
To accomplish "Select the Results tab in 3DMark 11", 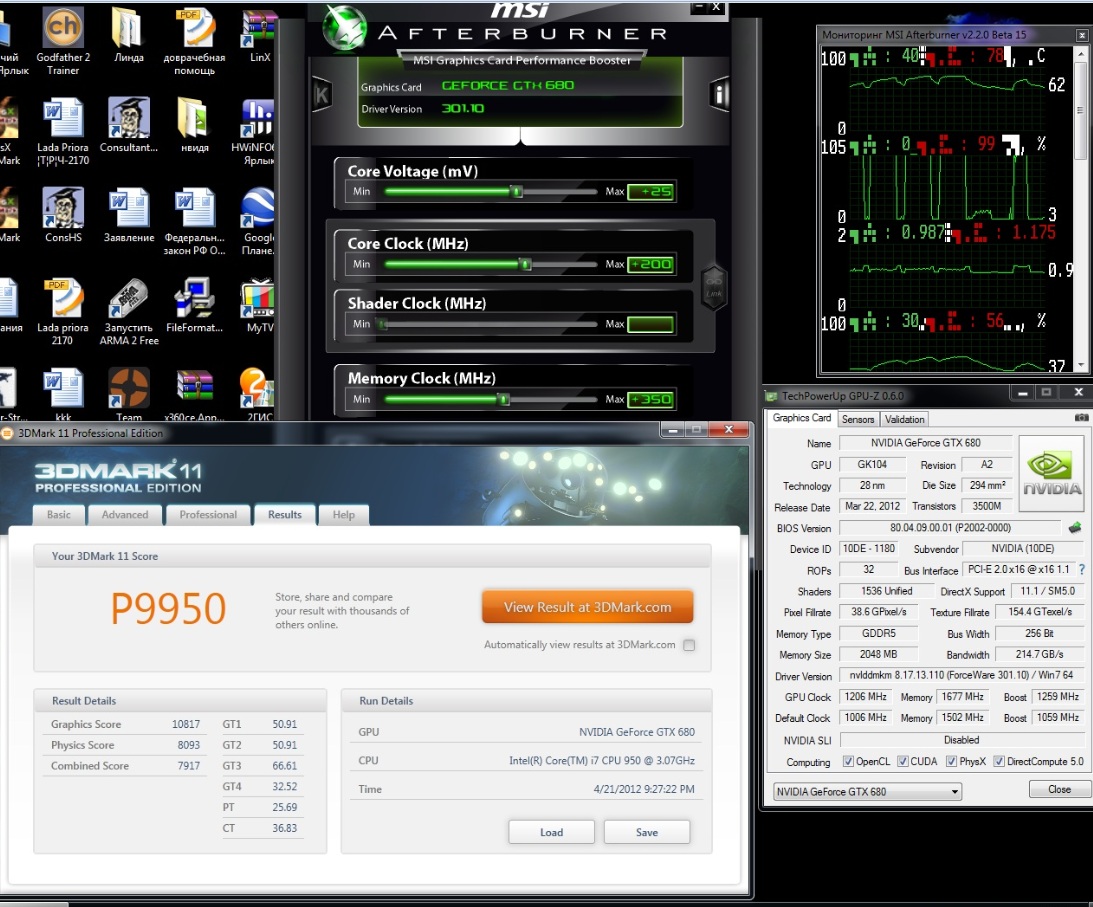I will [x=284, y=515].
